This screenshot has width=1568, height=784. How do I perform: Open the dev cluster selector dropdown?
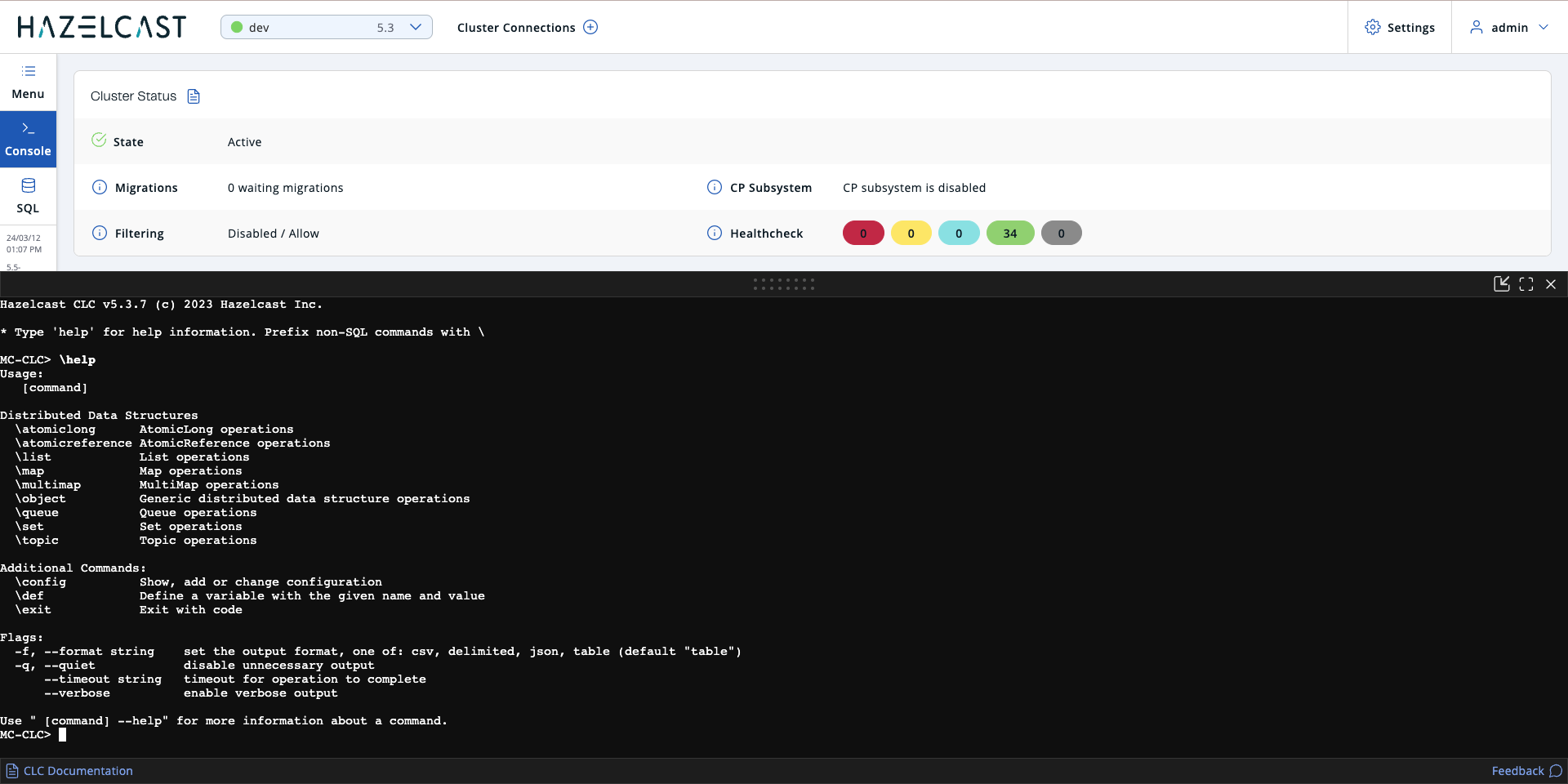tap(326, 27)
